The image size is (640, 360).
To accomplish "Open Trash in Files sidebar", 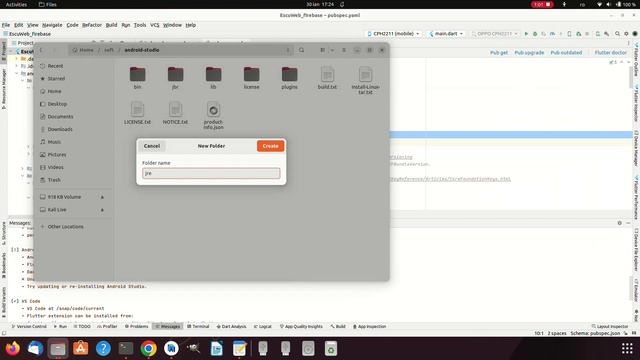I will (54, 180).
